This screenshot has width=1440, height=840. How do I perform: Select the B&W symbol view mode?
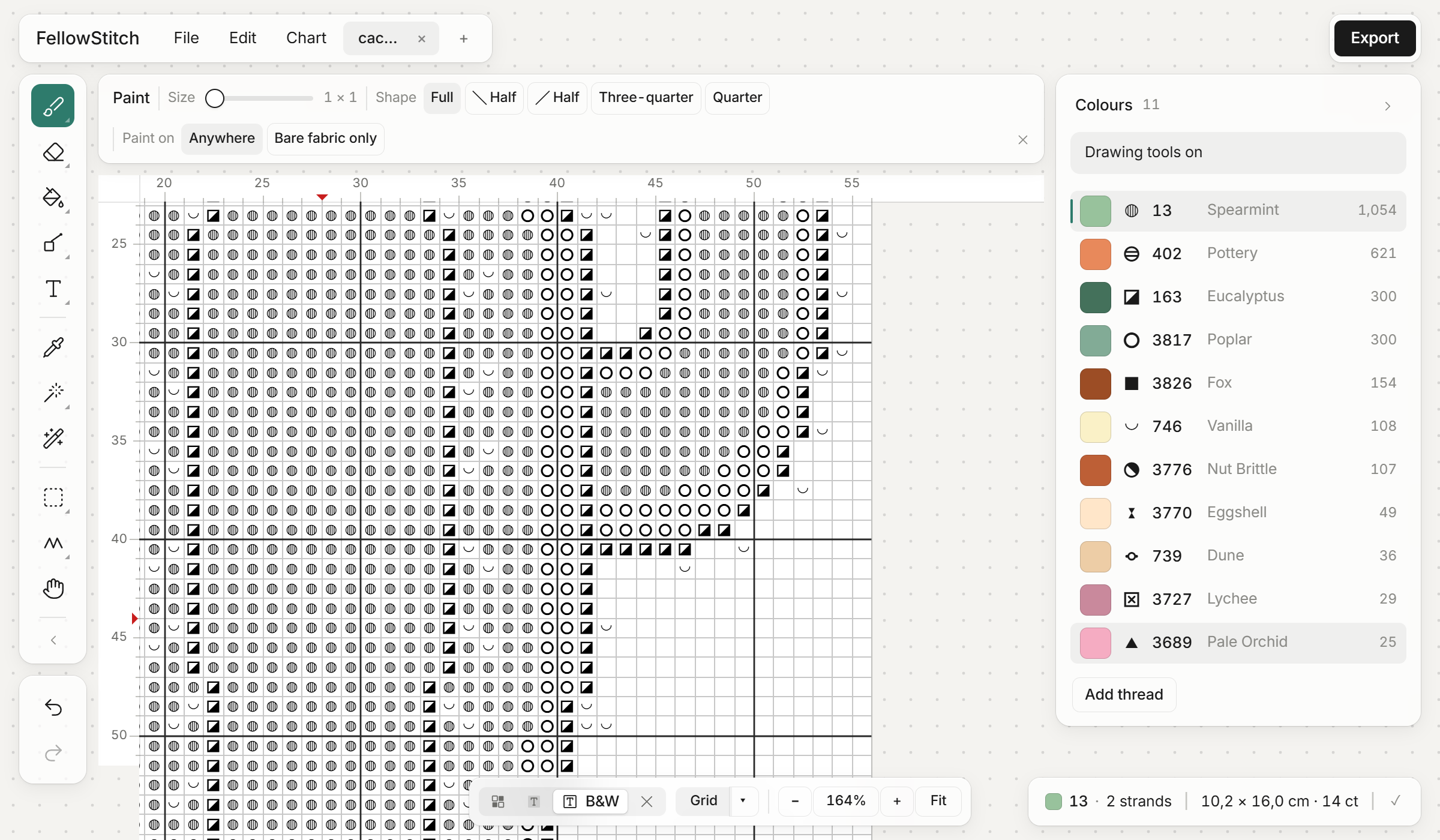click(x=591, y=802)
